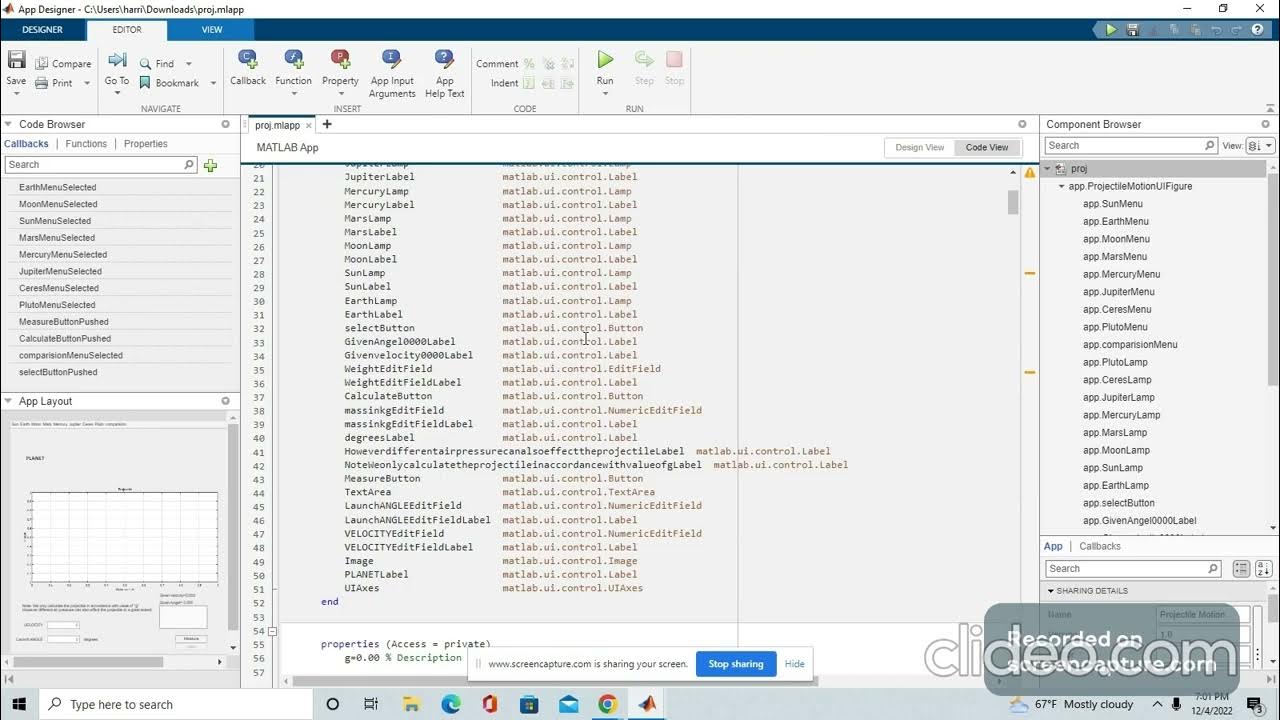Click the code editor vertical scrollbar
The height and width of the screenshot is (720, 1280).
click(x=1013, y=202)
